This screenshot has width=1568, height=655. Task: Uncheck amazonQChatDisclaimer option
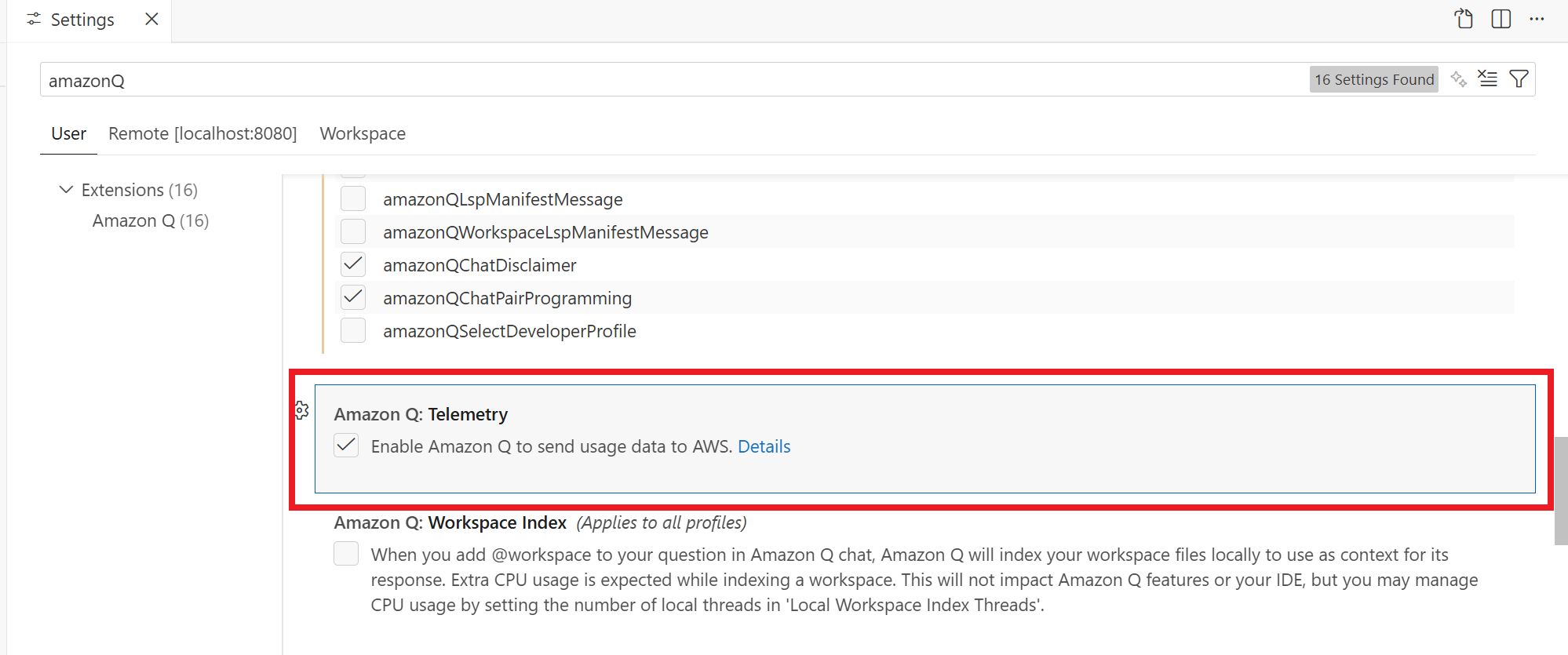(x=353, y=265)
